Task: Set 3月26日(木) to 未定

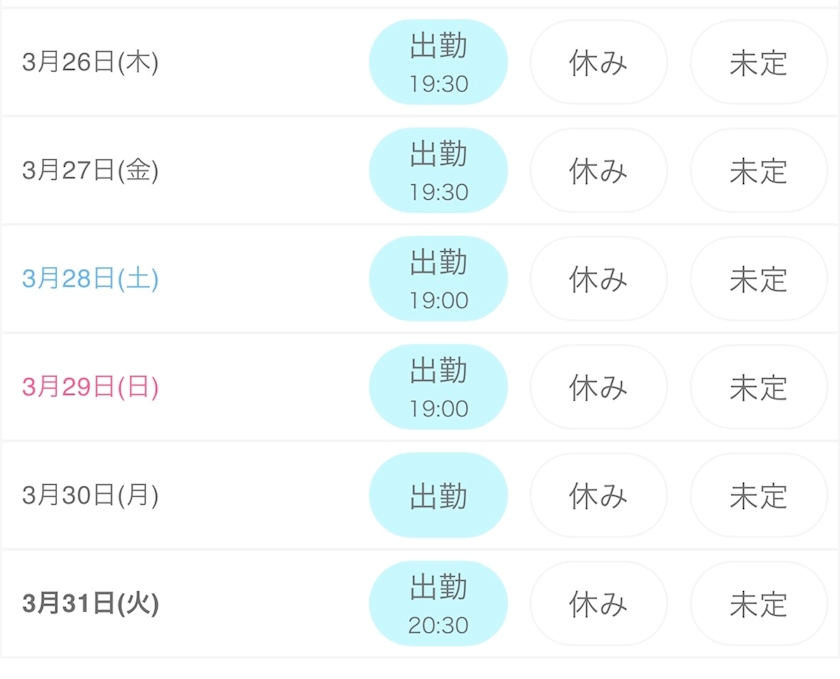Action: 758,62
